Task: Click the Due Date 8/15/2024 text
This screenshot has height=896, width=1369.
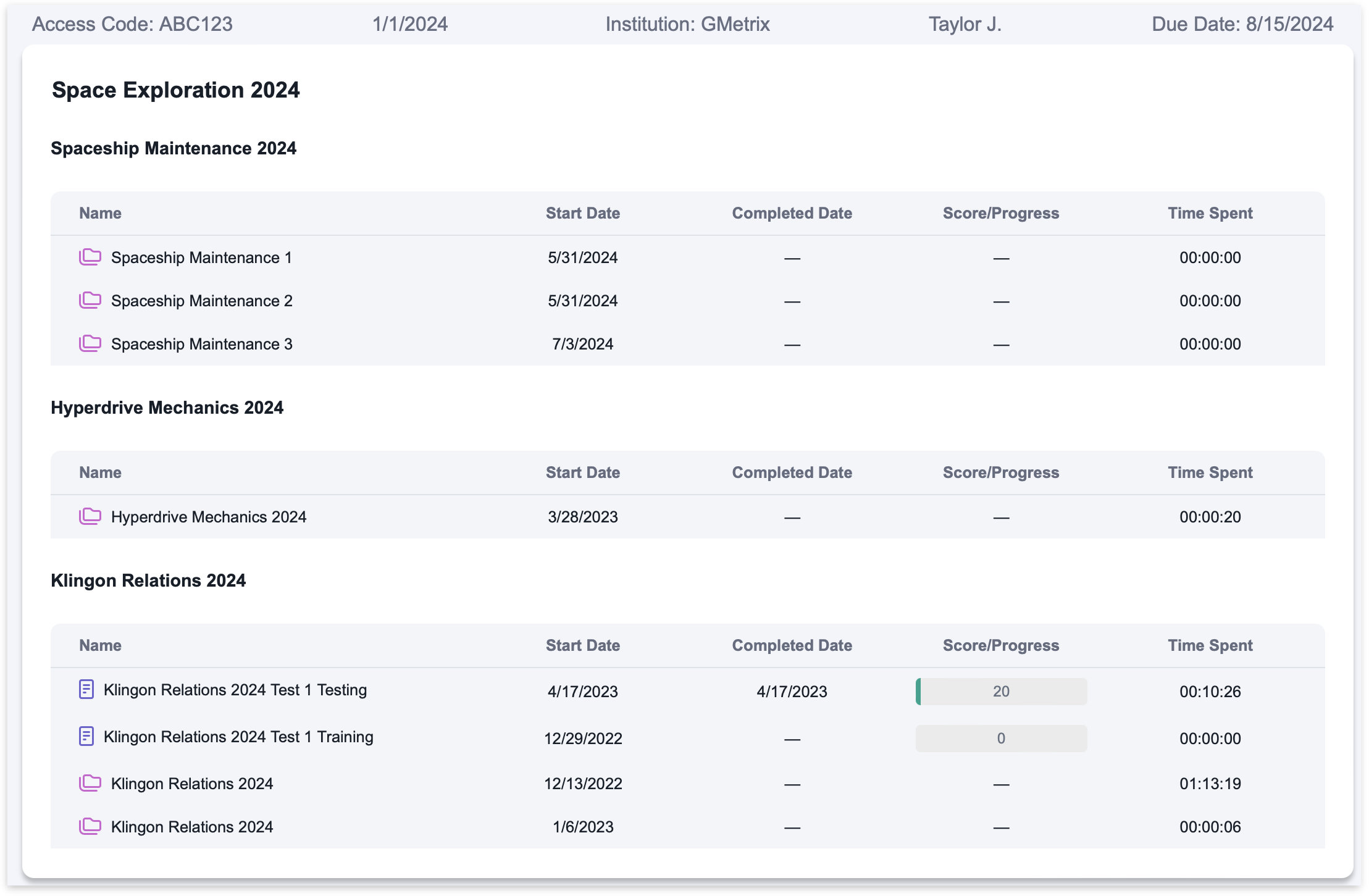Action: click(x=1242, y=24)
